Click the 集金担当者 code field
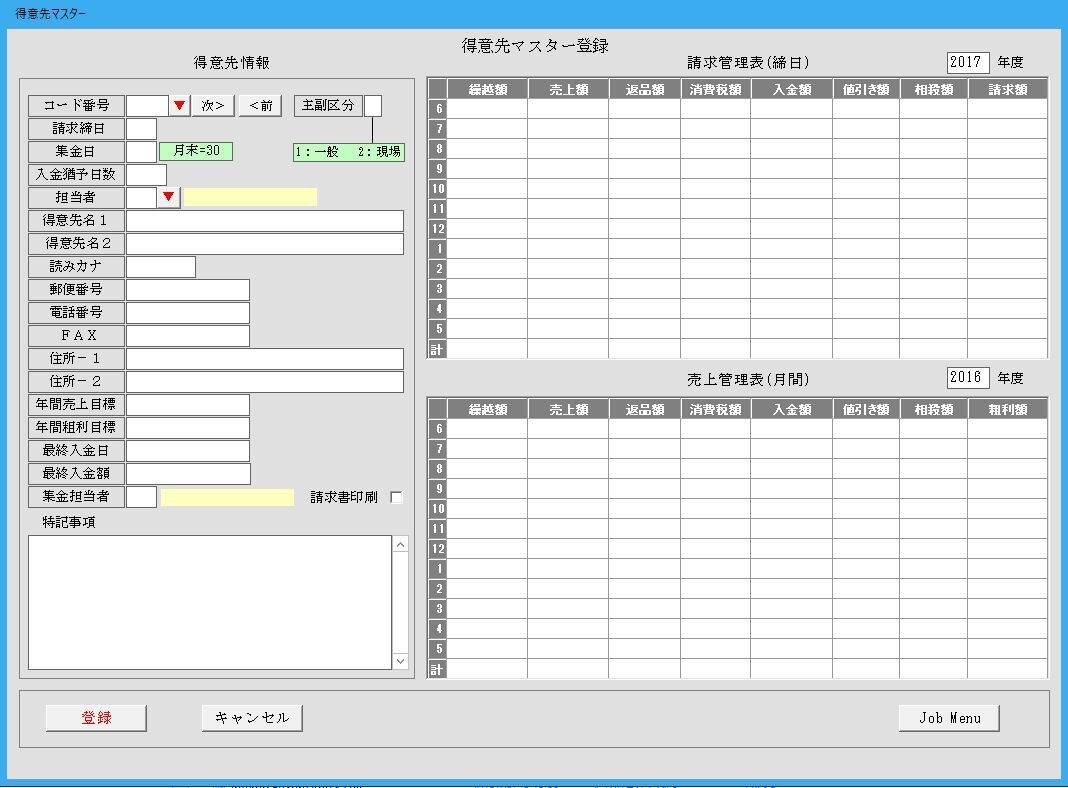Image resolution: width=1068 pixels, height=788 pixels. (142, 497)
